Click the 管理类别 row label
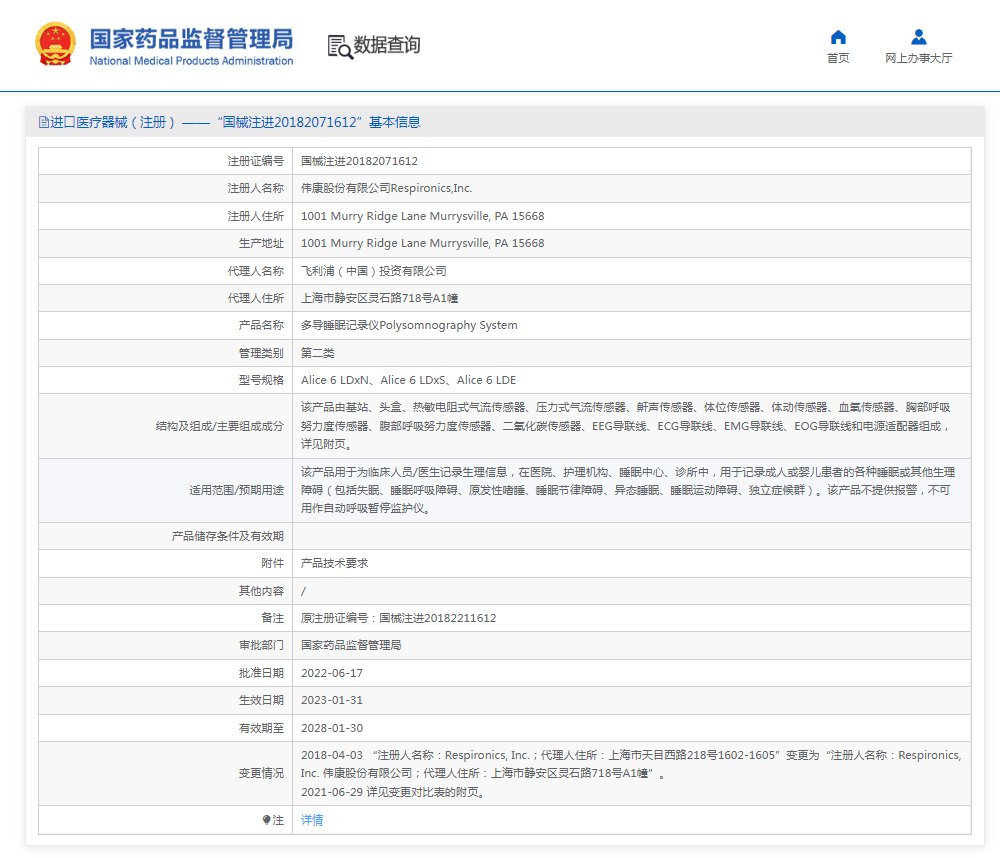The height and width of the screenshot is (858, 1000). (x=261, y=353)
